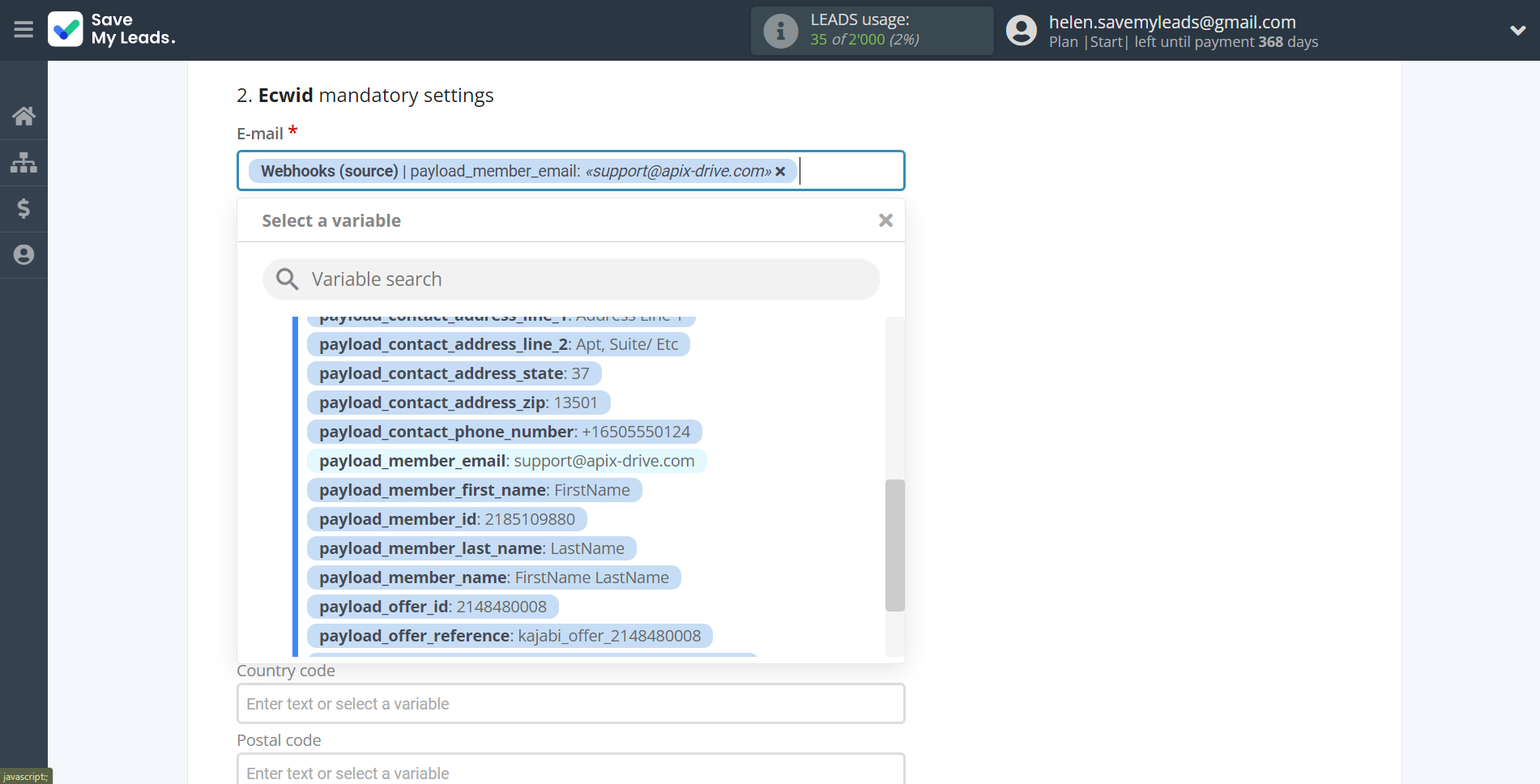The image size is (1540, 784).
Task: Click the Save My Leads logo
Action: pos(112,29)
